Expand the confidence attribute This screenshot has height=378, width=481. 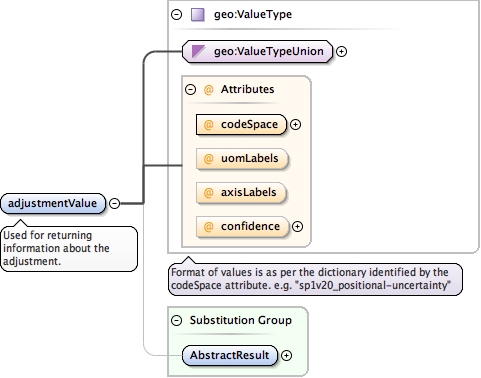pos(297,227)
